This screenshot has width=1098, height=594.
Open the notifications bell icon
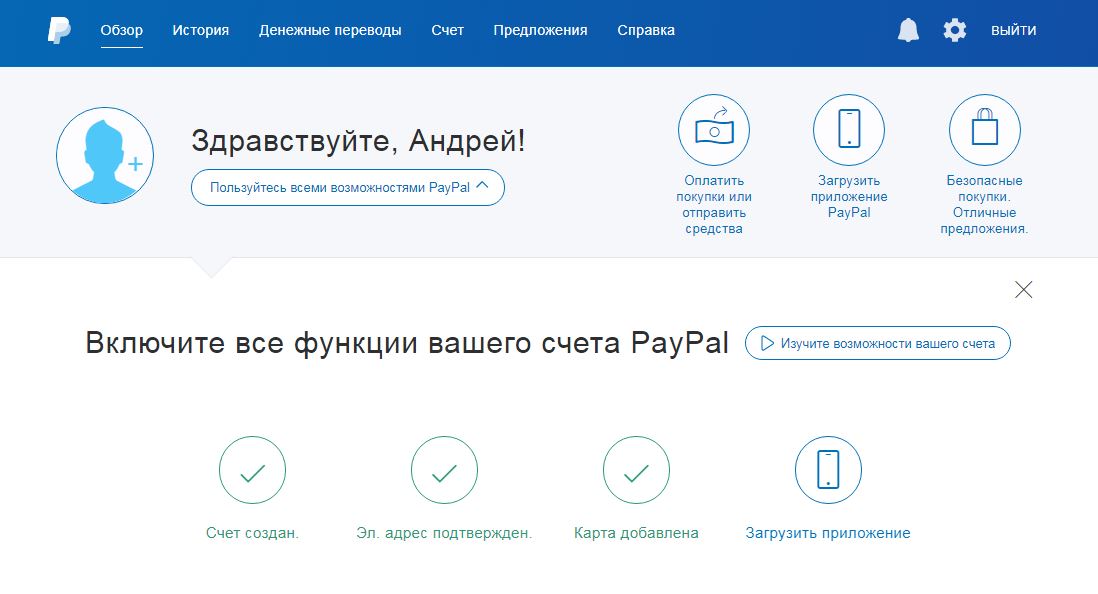pyautogui.click(x=908, y=30)
